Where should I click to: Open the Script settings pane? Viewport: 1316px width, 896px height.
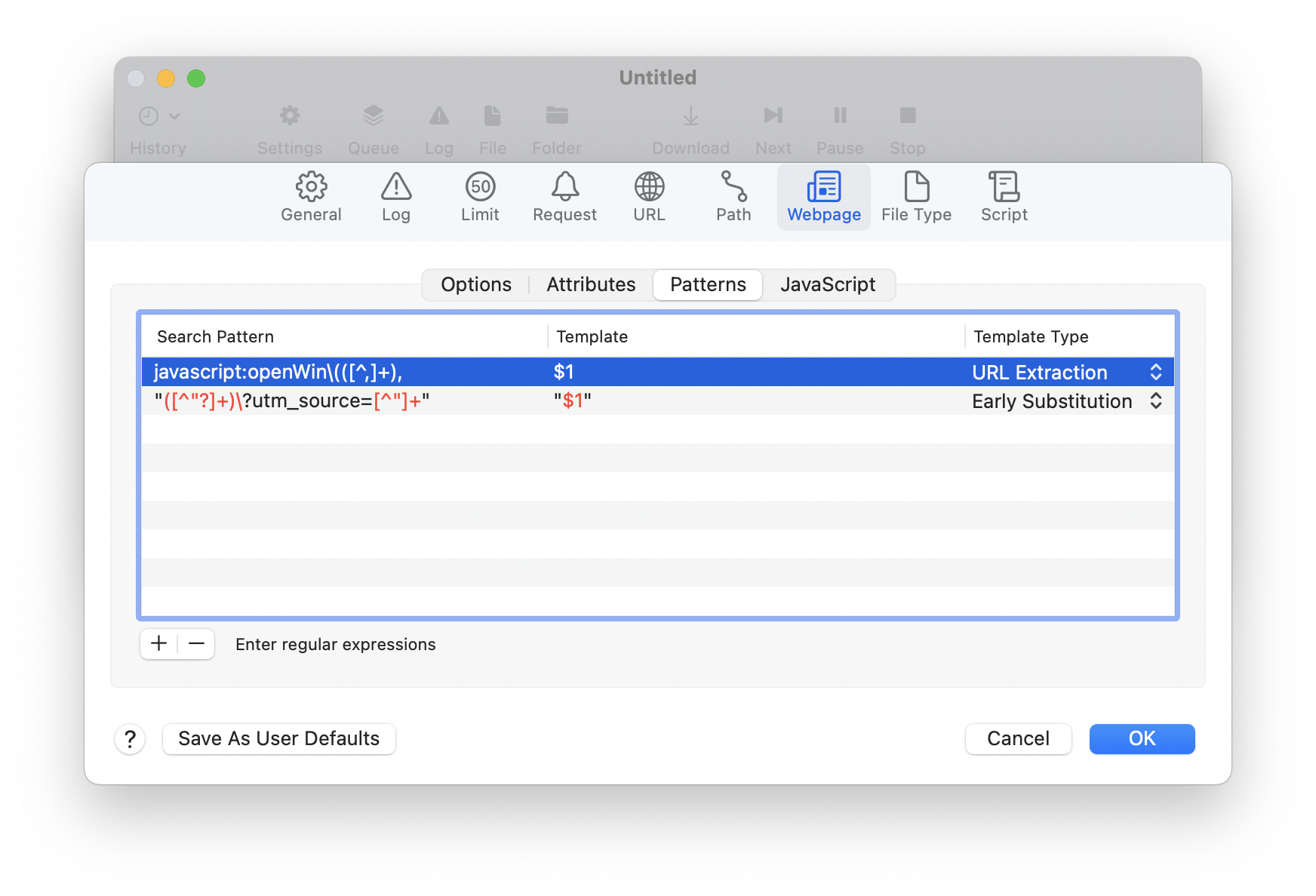(x=1004, y=197)
